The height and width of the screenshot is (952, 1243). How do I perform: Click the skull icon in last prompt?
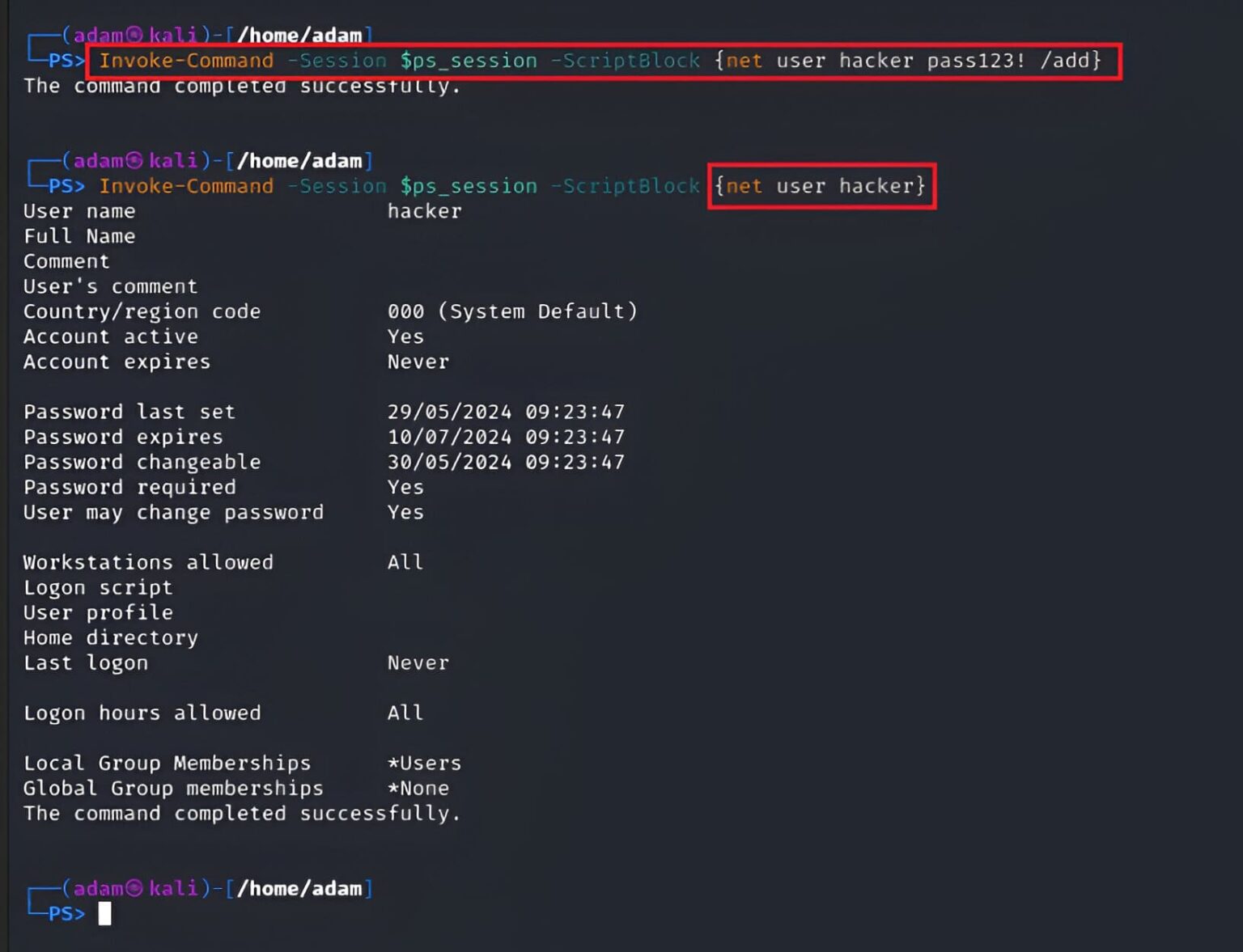(x=134, y=888)
